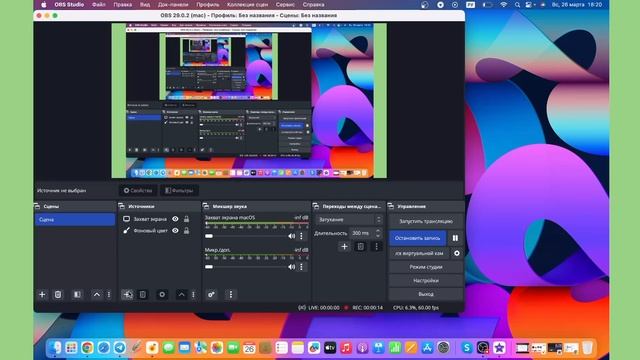Open Finder from the Dock
This screenshot has height=360, width=640.
coord(55,348)
